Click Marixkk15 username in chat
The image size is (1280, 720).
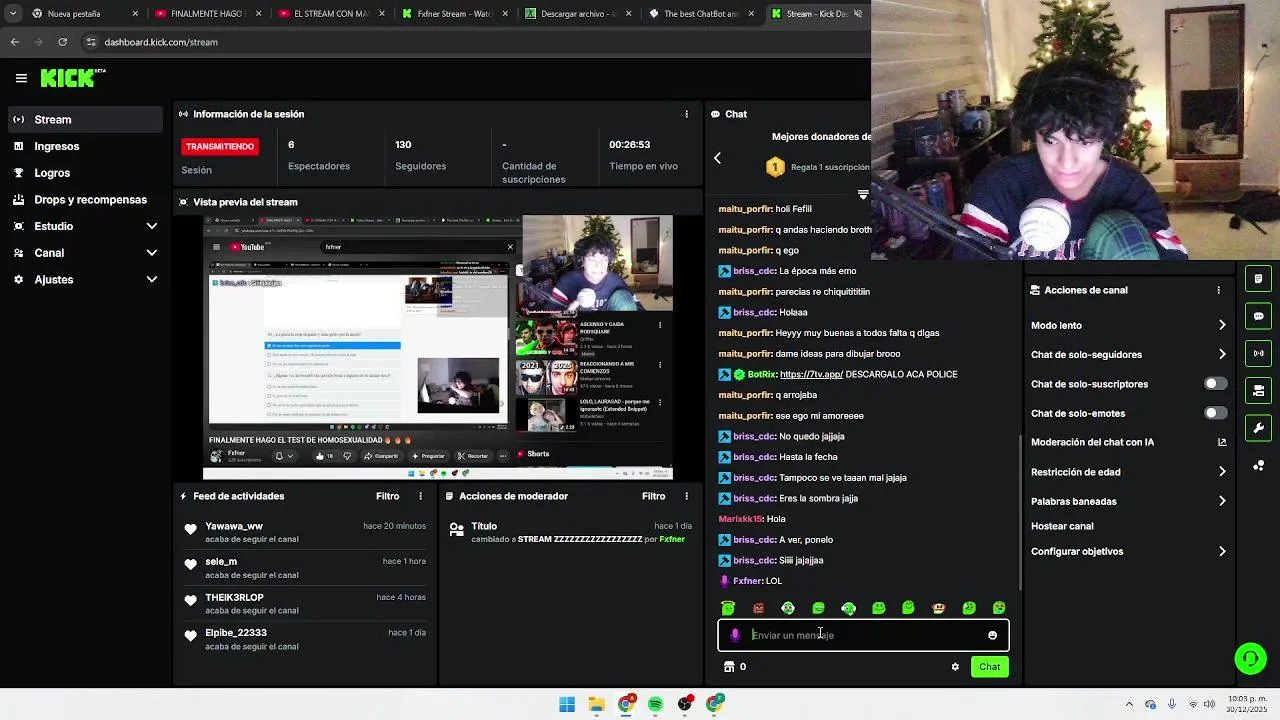[x=740, y=519]
